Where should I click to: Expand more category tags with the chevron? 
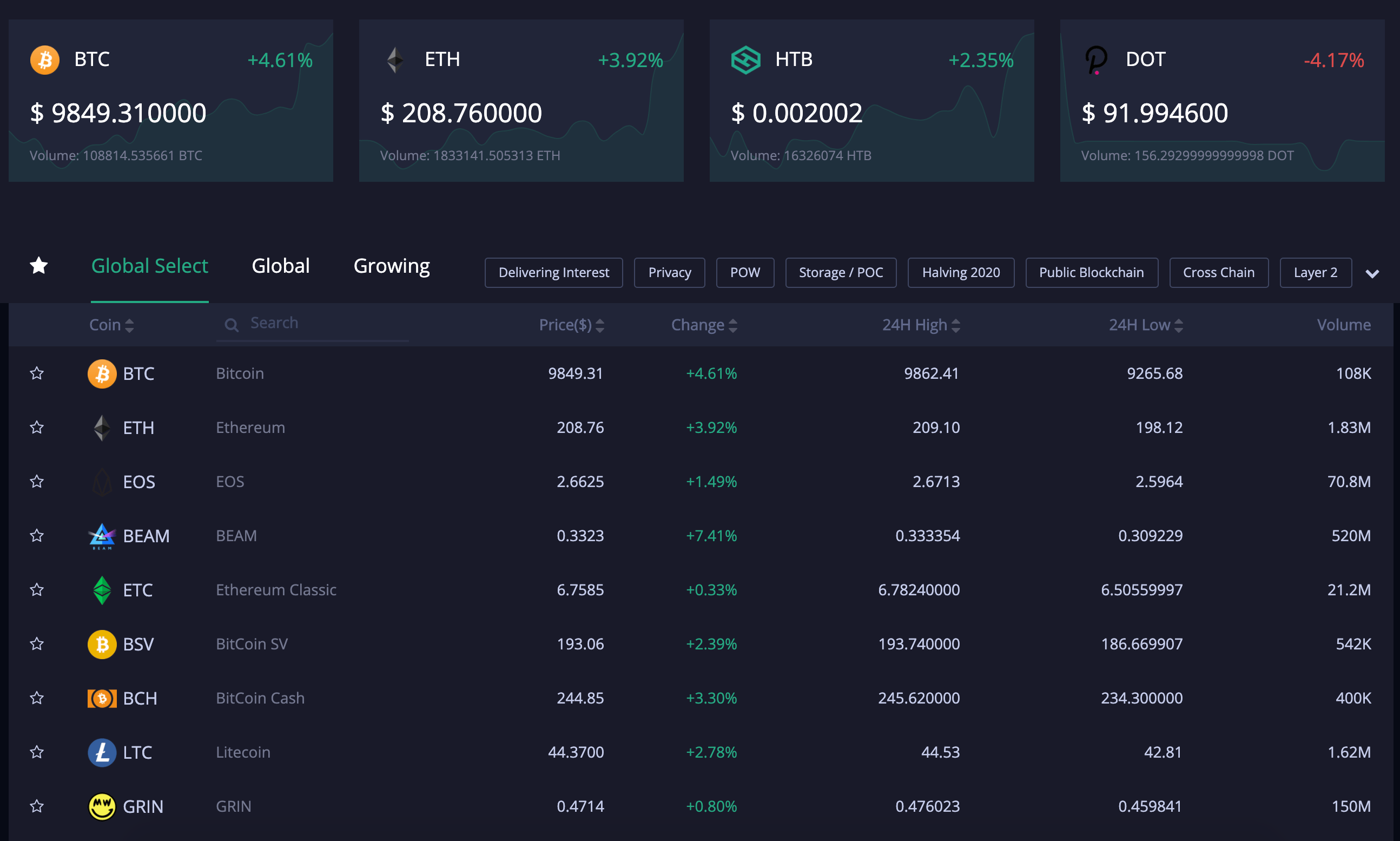(1372, 274)
